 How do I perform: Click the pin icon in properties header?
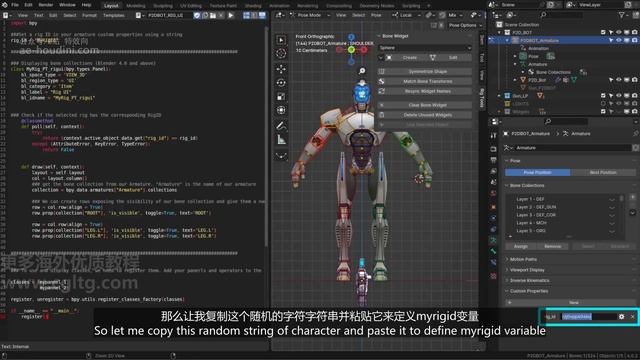pos(636,133)
